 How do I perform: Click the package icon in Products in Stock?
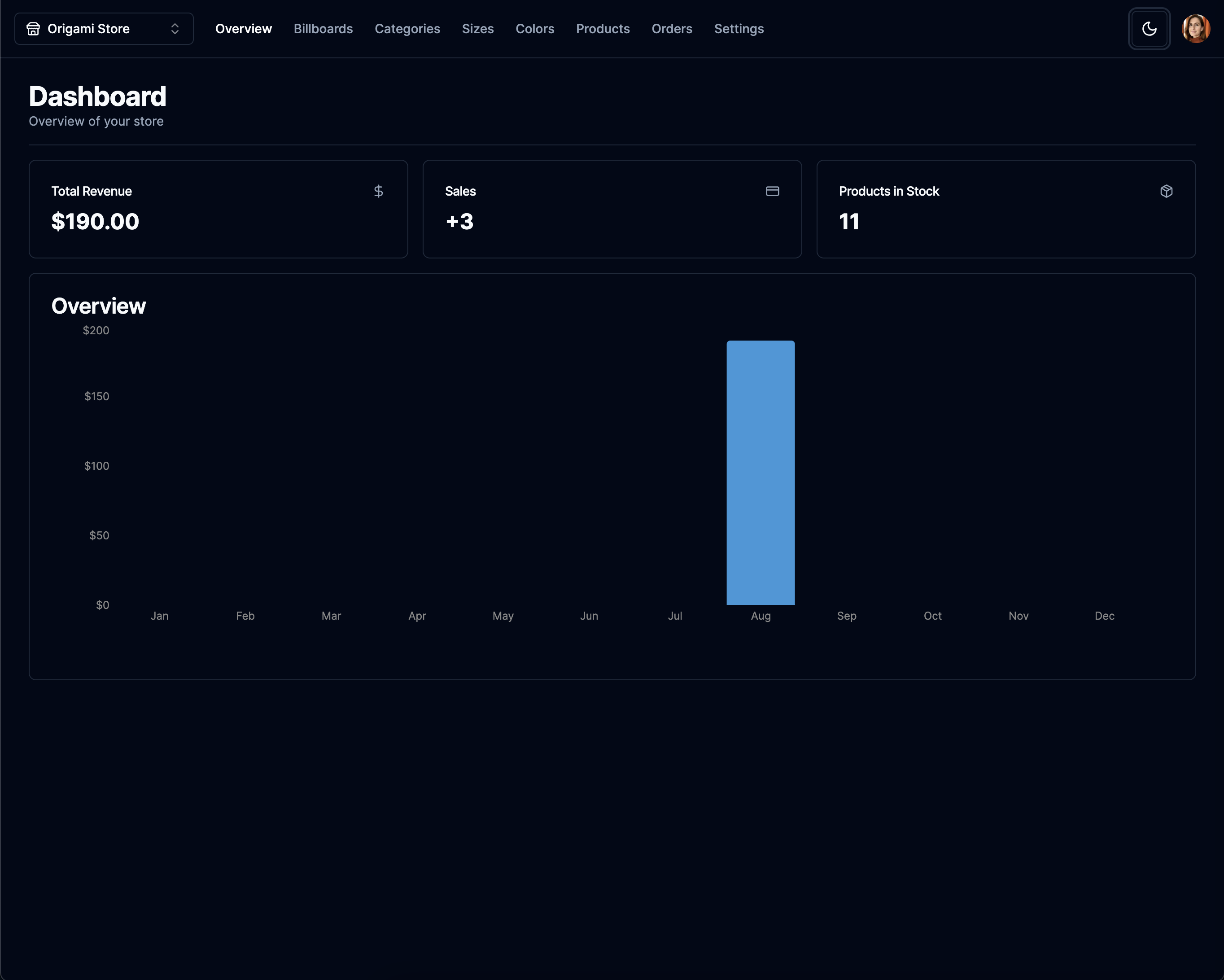(1166, 191)
